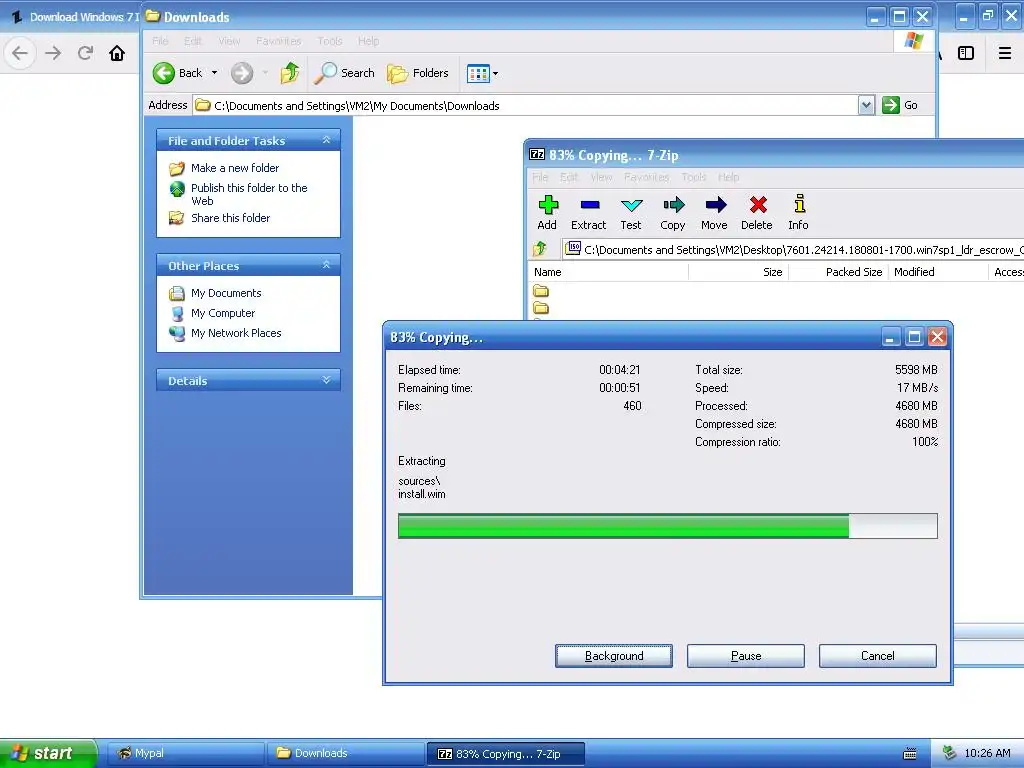Open the Help menu in 7-Zip
Image resolution: width=1024 pixels, height=768 pixels.
point(728,177)
